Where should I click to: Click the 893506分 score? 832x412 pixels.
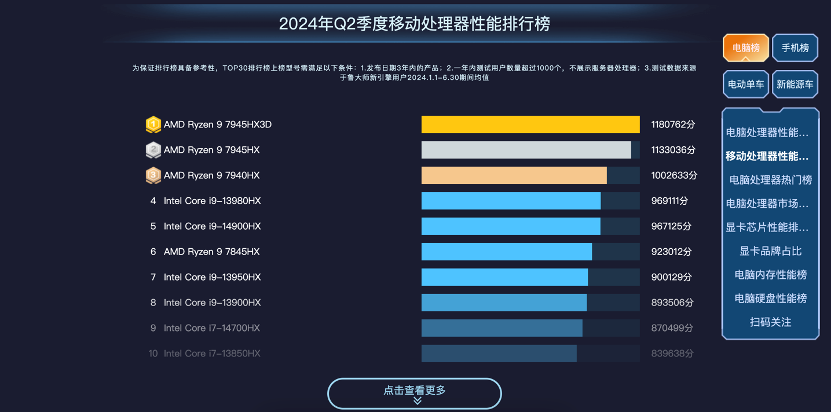click(x=672, y=303)
